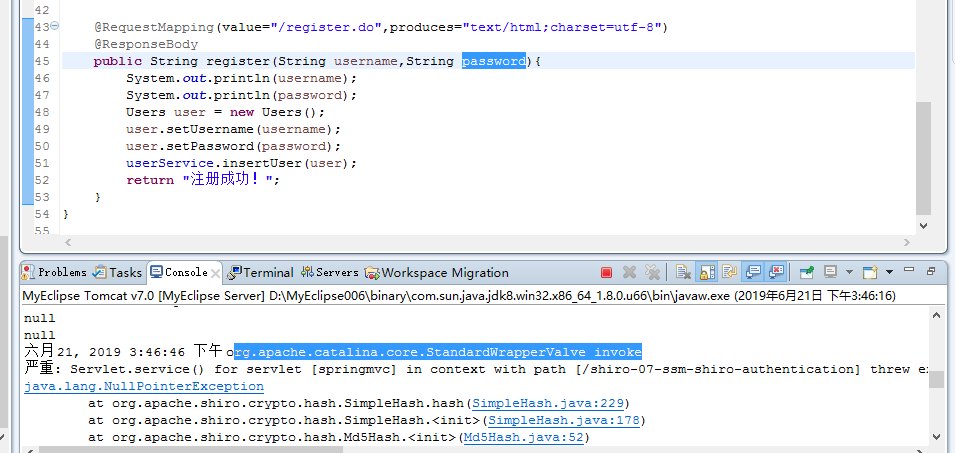Click the console scroll down arrow
The height and width of the screenshot is (453, 955).
pyautogui.click(x=937, y=436)
